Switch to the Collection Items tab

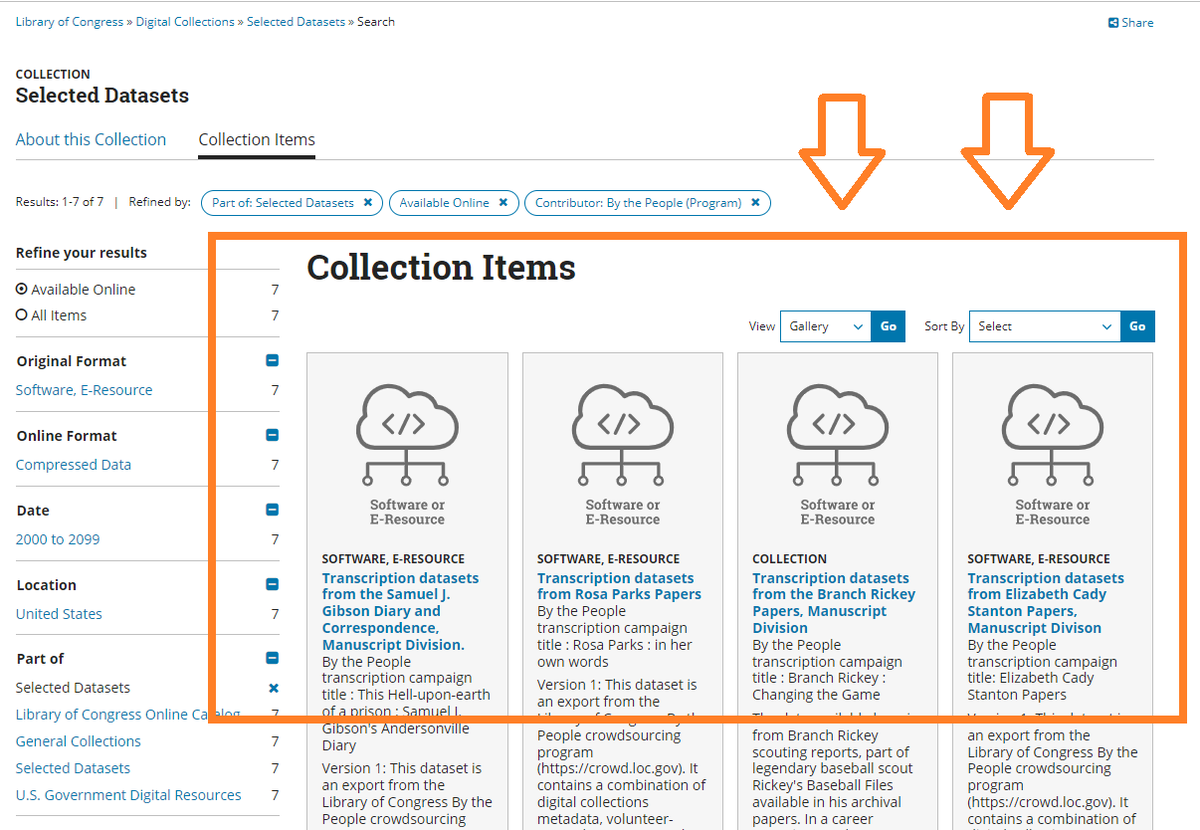(257, 140)
